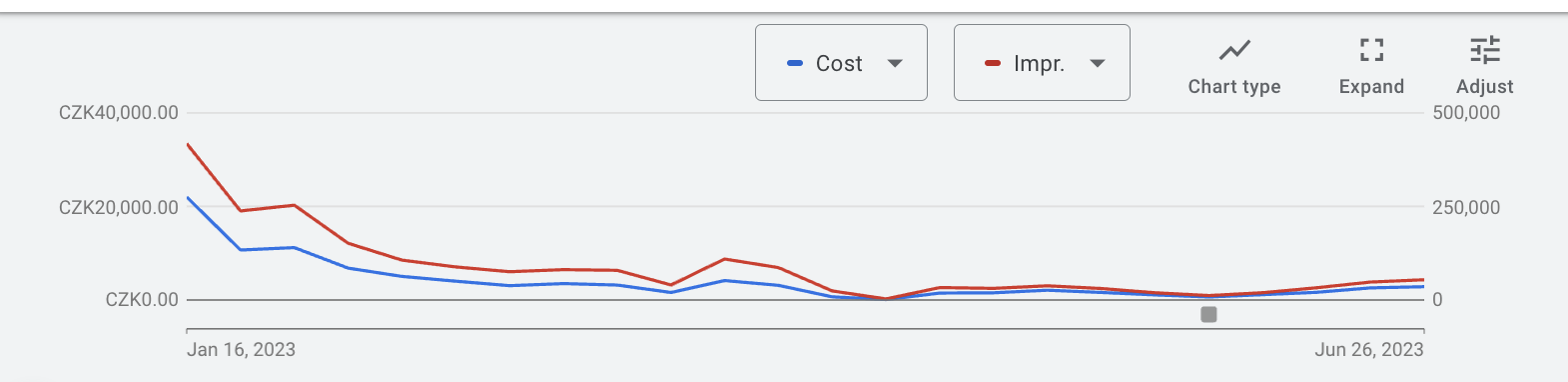The height and width of the screenshot is (382, 1568).
Task: Click the red Impr. color indicator
Action: [x=993, y=63]
